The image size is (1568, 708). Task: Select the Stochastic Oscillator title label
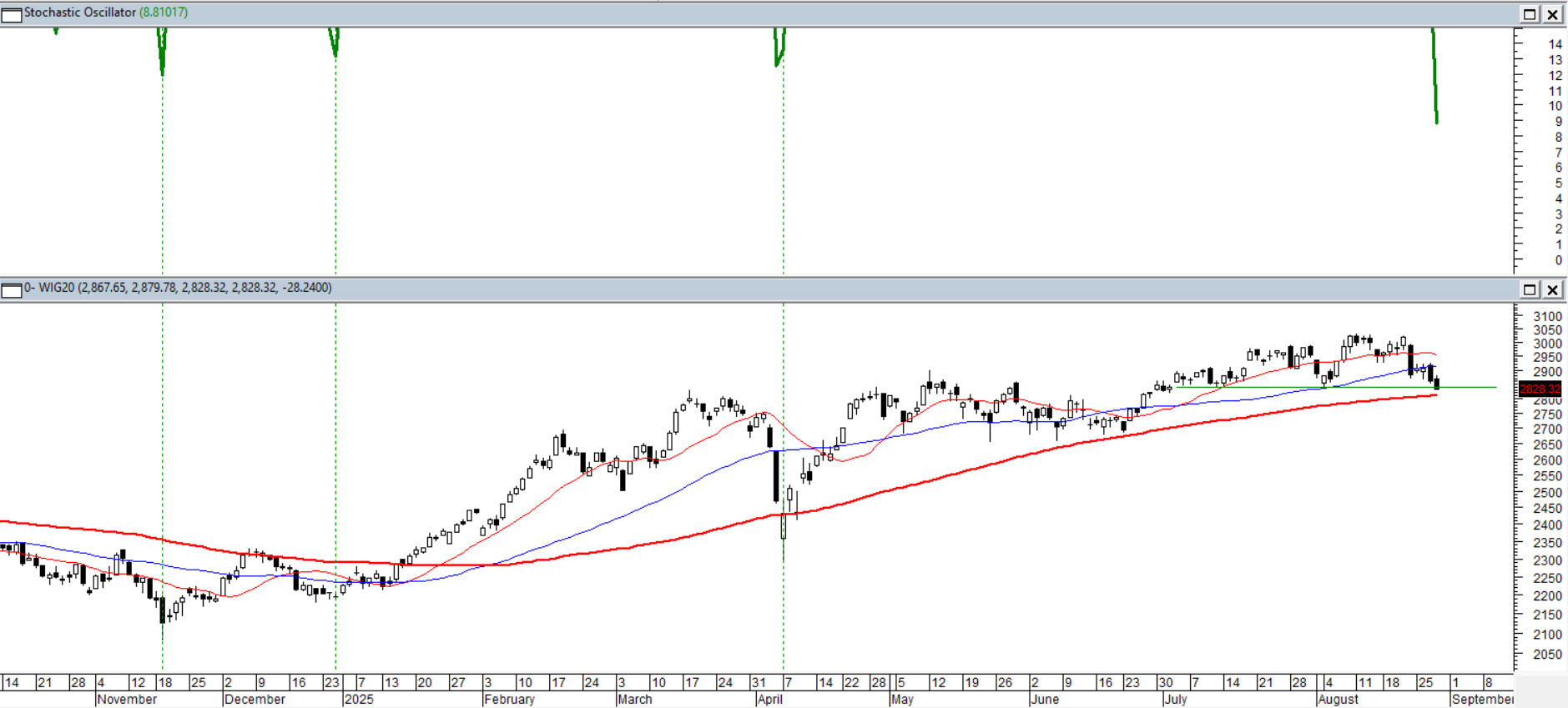point(79,13)
